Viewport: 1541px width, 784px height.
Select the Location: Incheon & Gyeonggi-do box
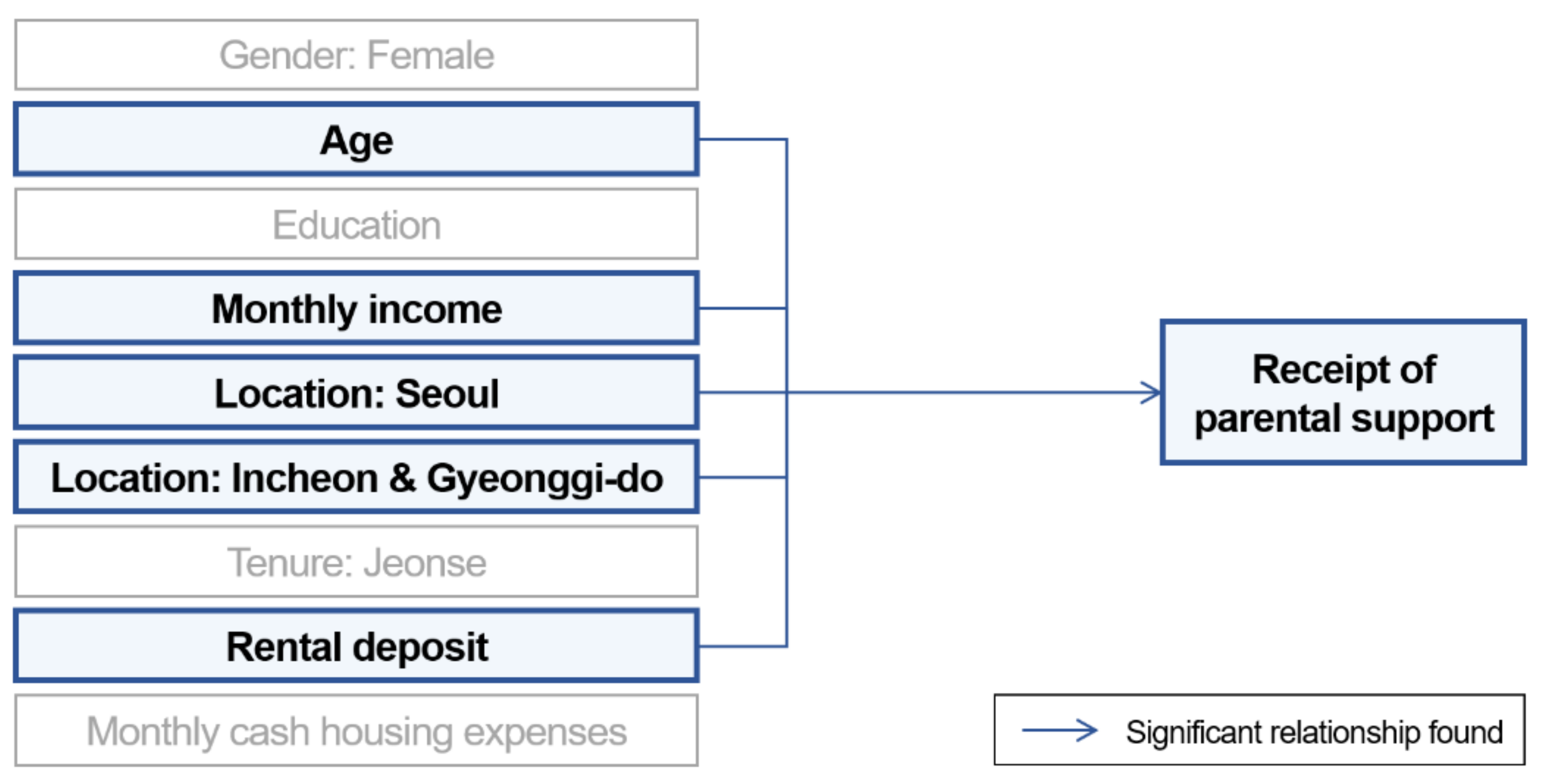[x=356, y=477]
